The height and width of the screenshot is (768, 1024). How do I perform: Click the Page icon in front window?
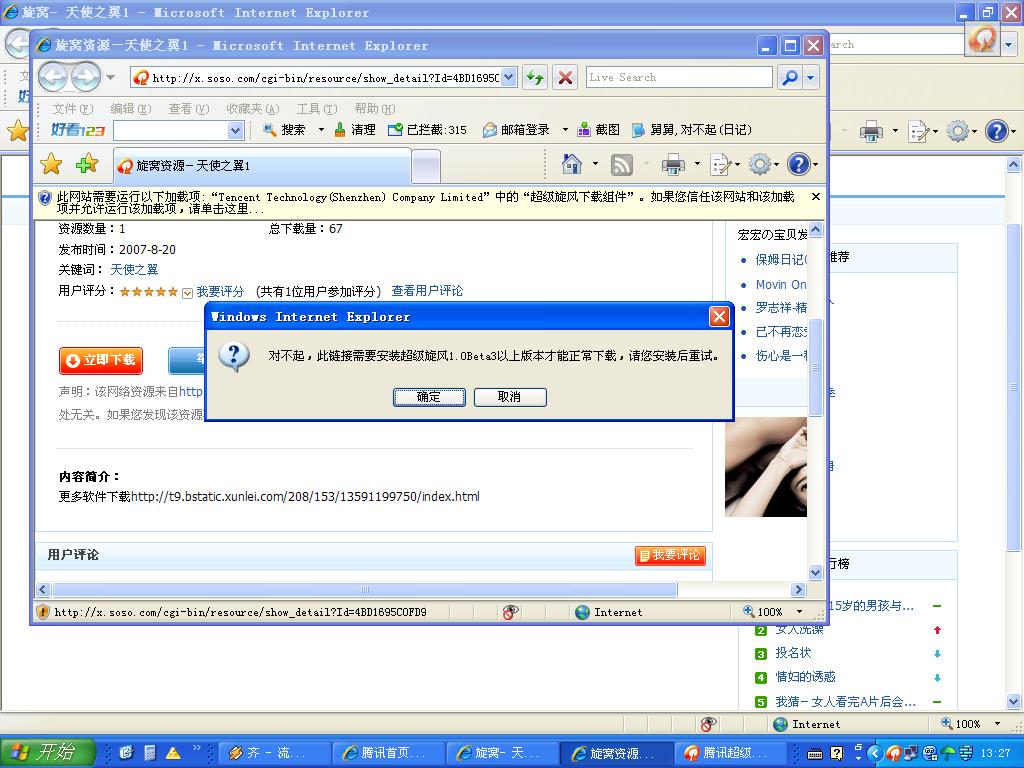720,165
